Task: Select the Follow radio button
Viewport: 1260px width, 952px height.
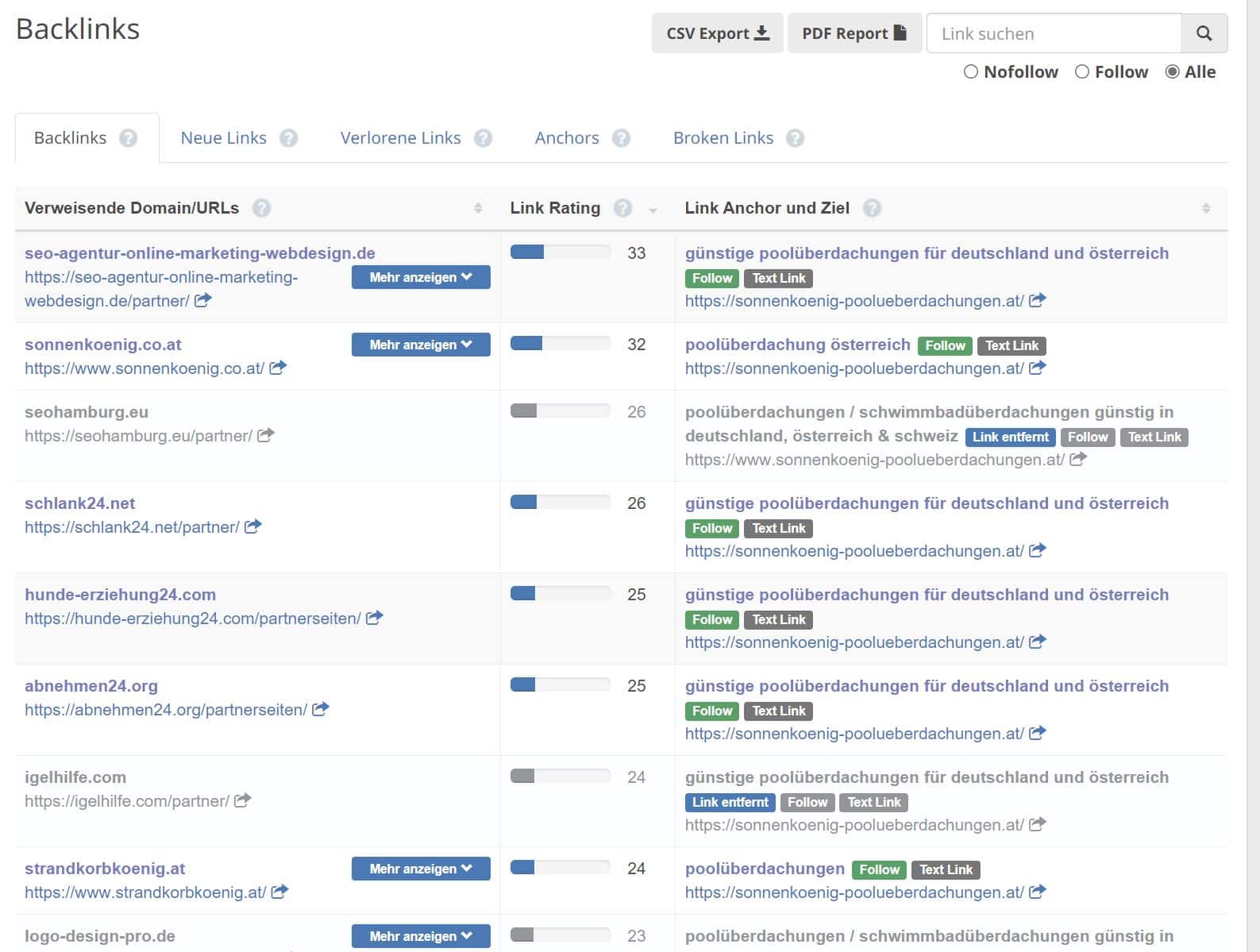Action: point(1081,72)
